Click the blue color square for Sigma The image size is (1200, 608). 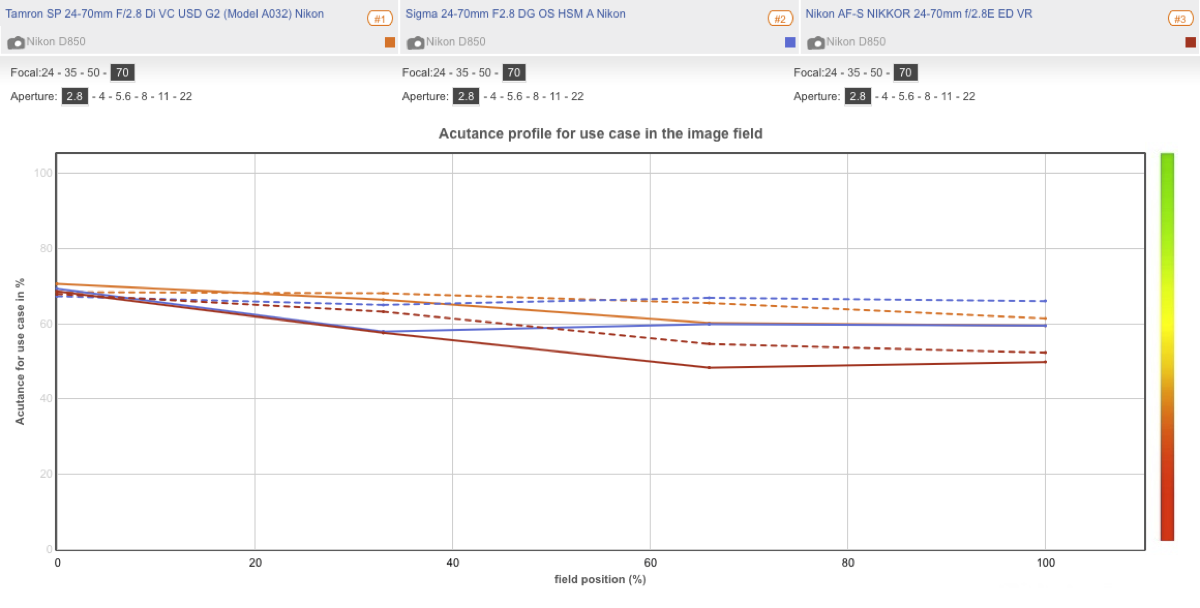790,42
